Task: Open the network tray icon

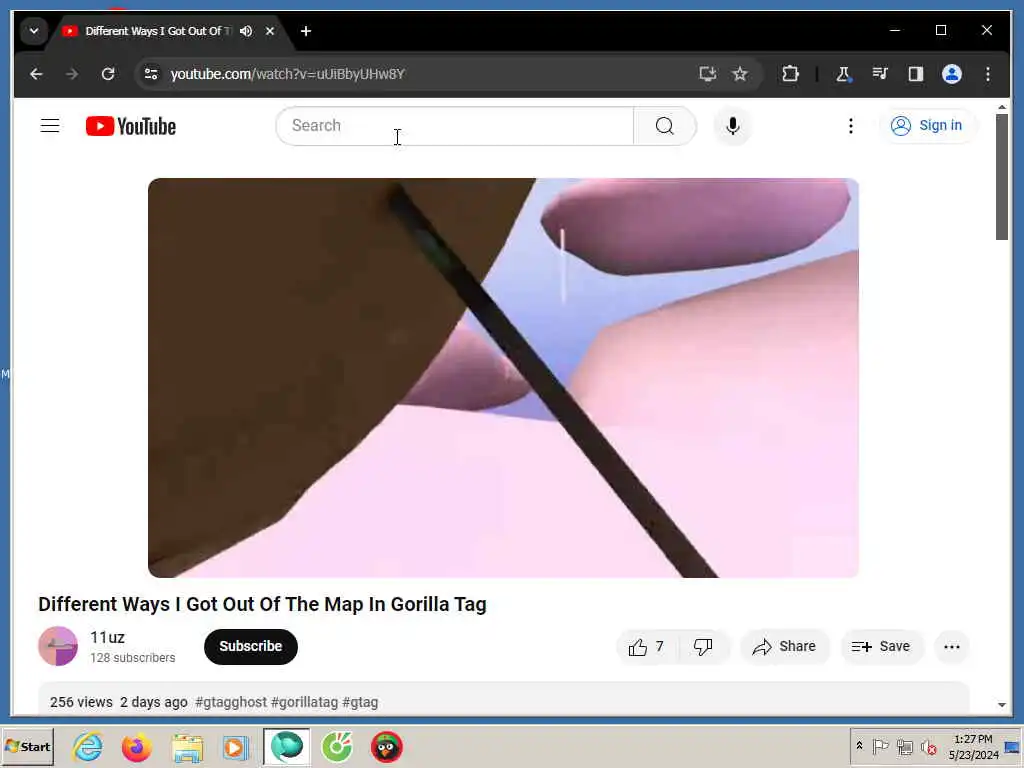Action: pos(904,746)
